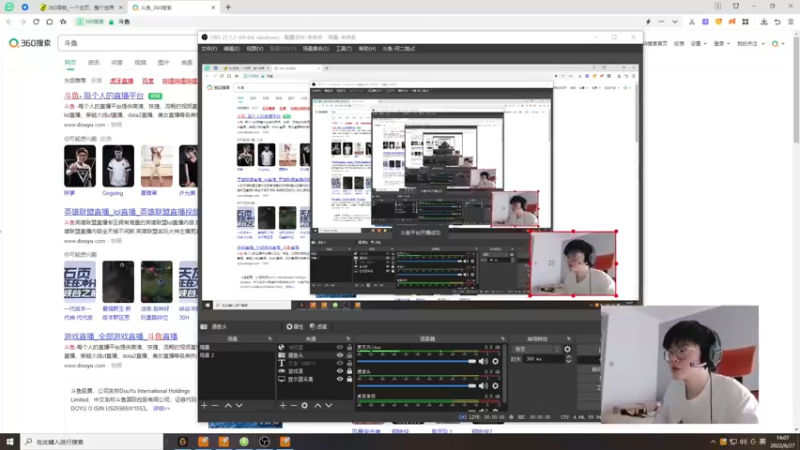Image resolution: width=800 pixels, height=450 pixels.
Task: Remove the selected source
Action: pos(293,406)
